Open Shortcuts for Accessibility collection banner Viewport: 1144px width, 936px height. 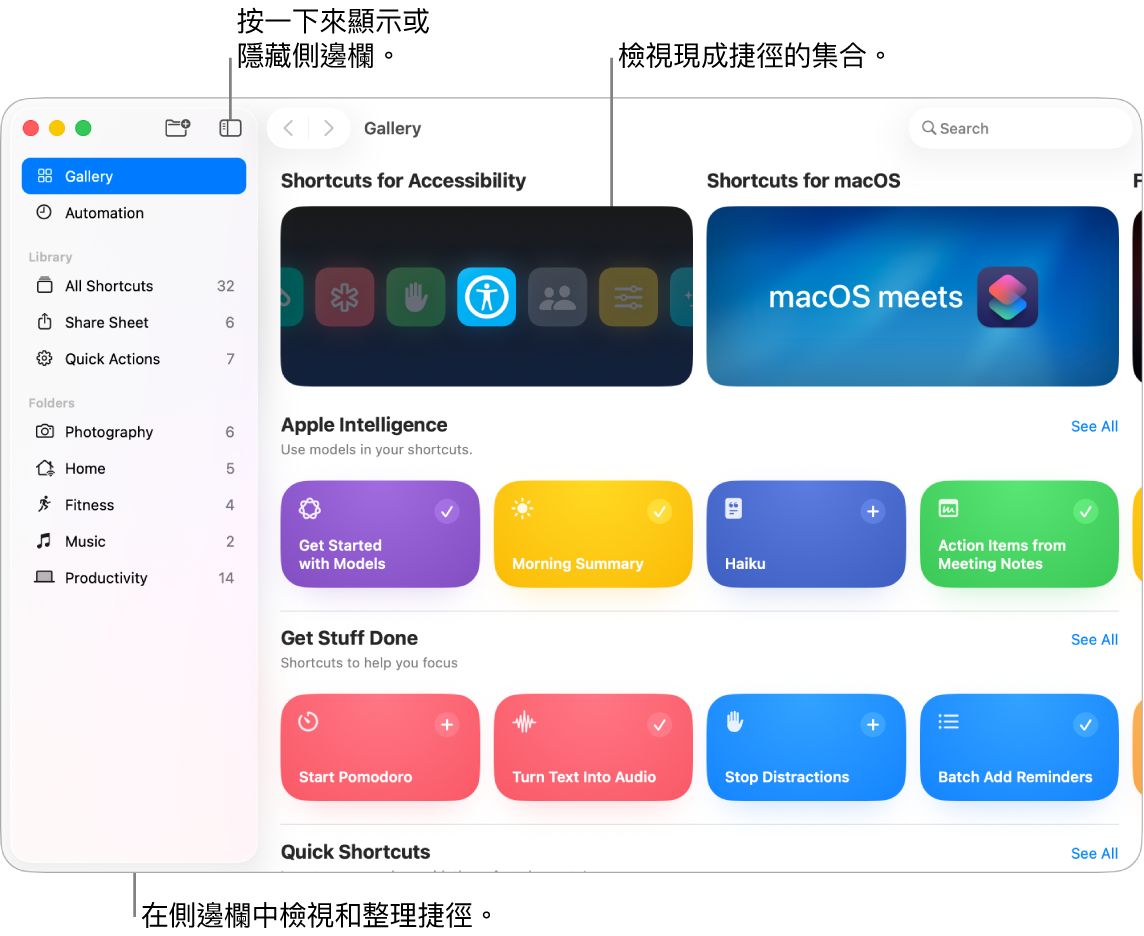[487, 296]
